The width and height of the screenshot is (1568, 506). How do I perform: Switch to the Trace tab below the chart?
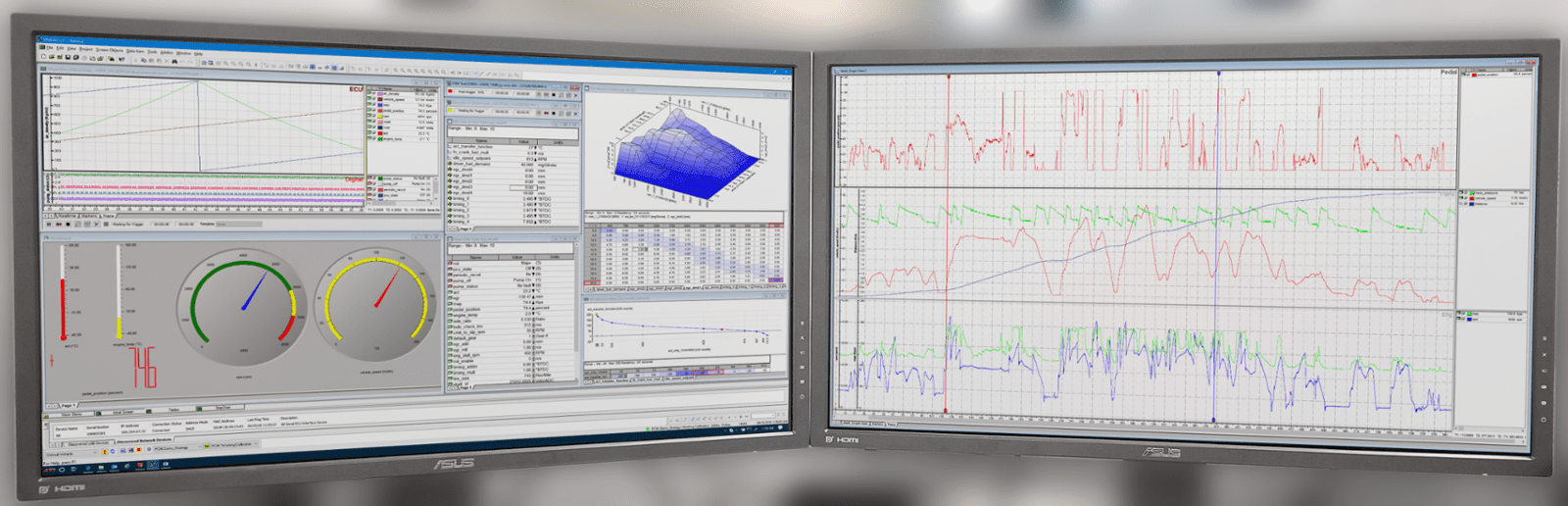(x=108, y=216)
